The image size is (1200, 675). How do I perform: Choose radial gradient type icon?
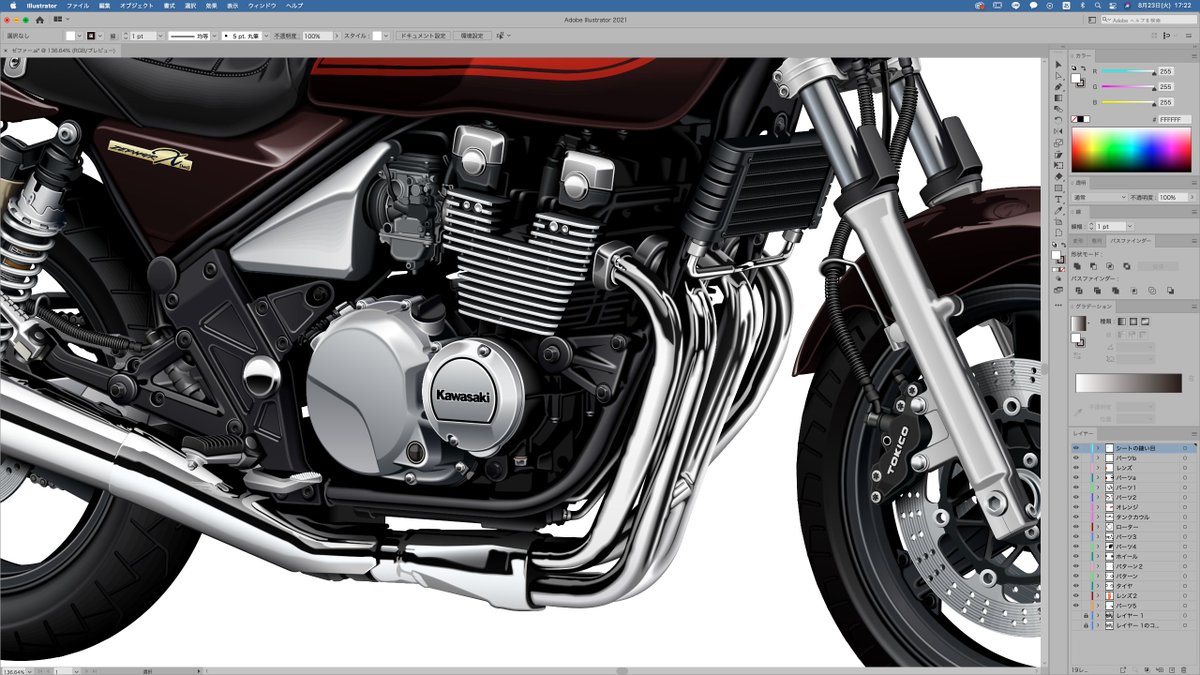coord(1133,321)
